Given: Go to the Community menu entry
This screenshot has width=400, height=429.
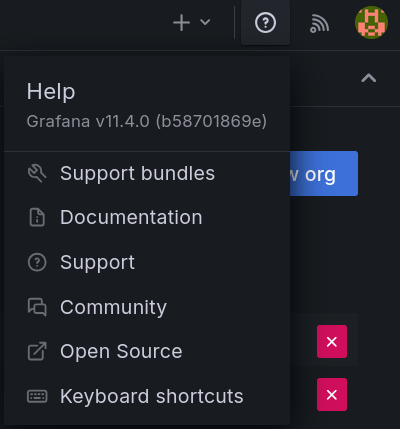Looking at the screenshot, I should (147, 307).
